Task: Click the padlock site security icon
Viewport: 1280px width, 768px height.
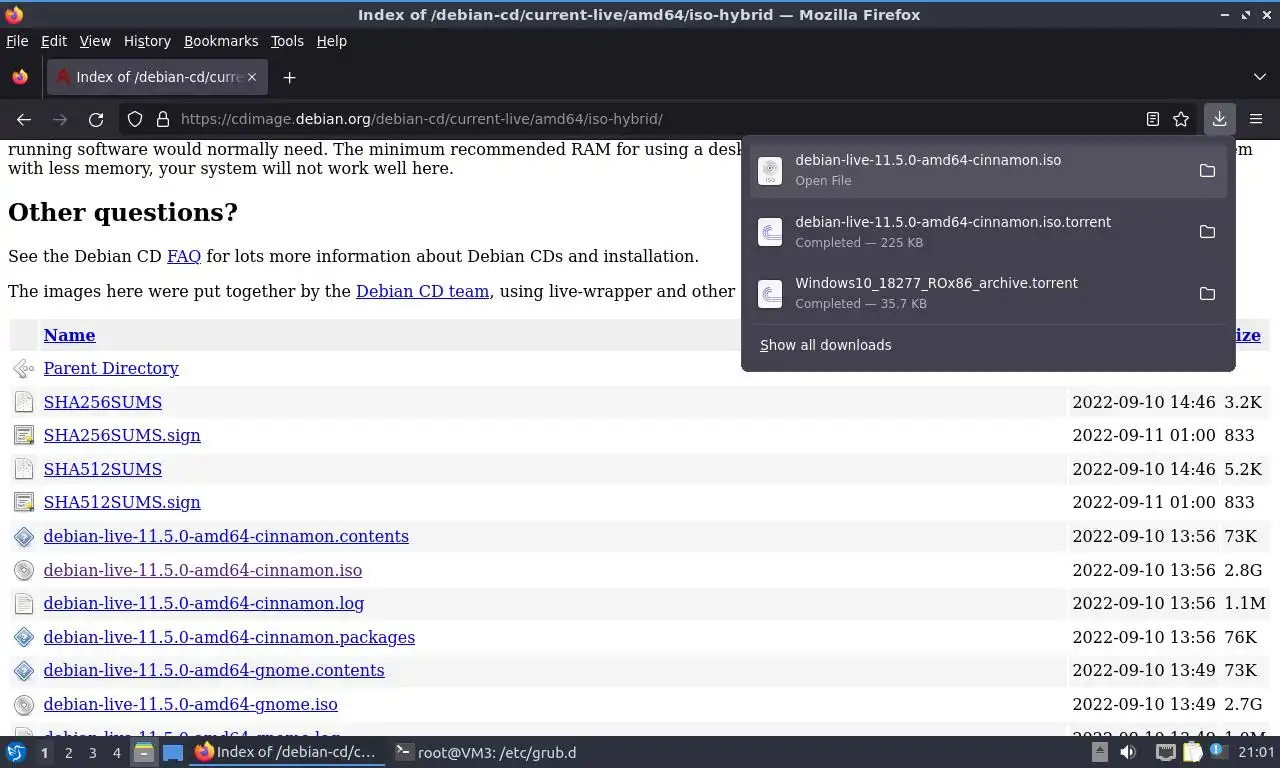Action: (163, 119)
